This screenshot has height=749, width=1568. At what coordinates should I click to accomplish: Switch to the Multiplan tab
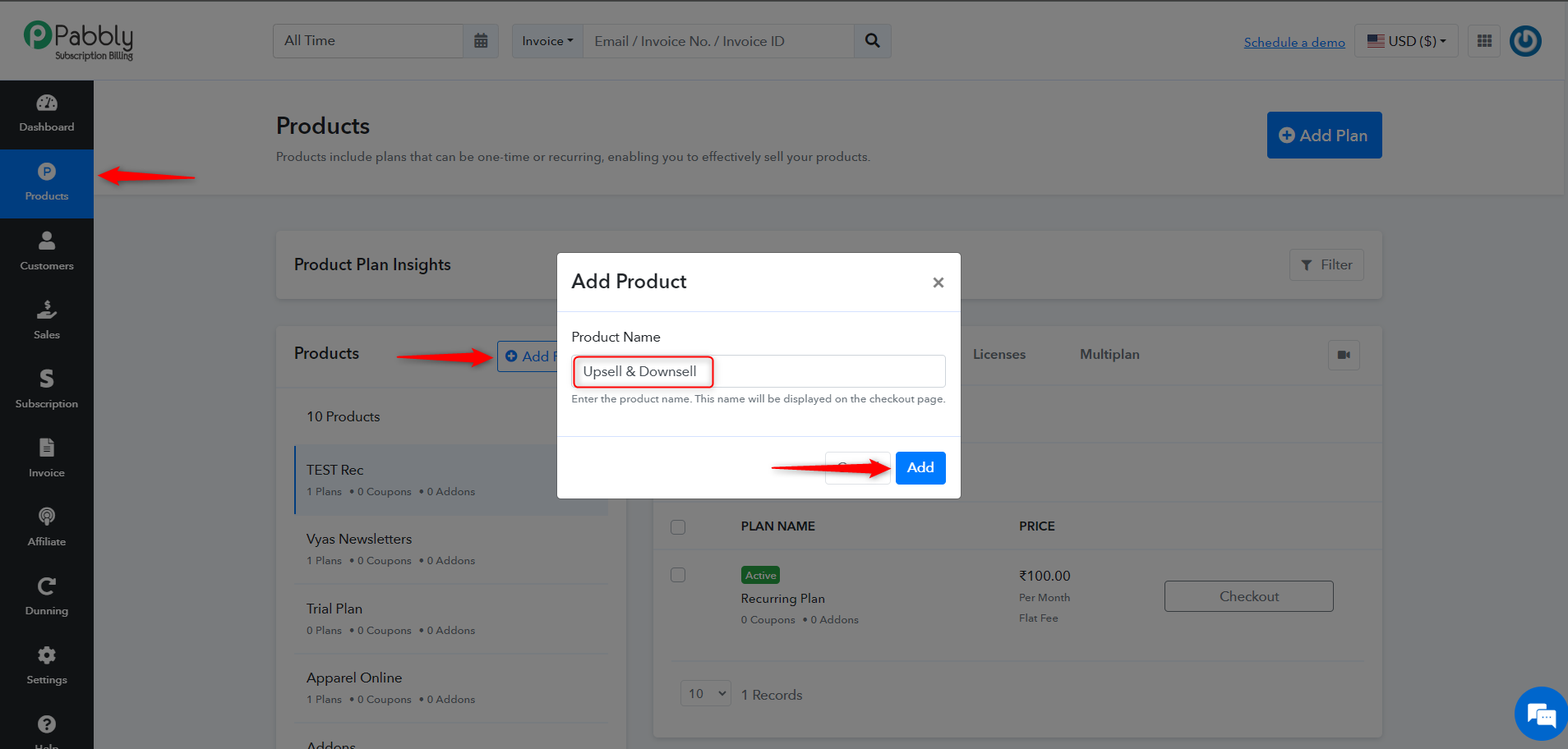point(1109,354)
